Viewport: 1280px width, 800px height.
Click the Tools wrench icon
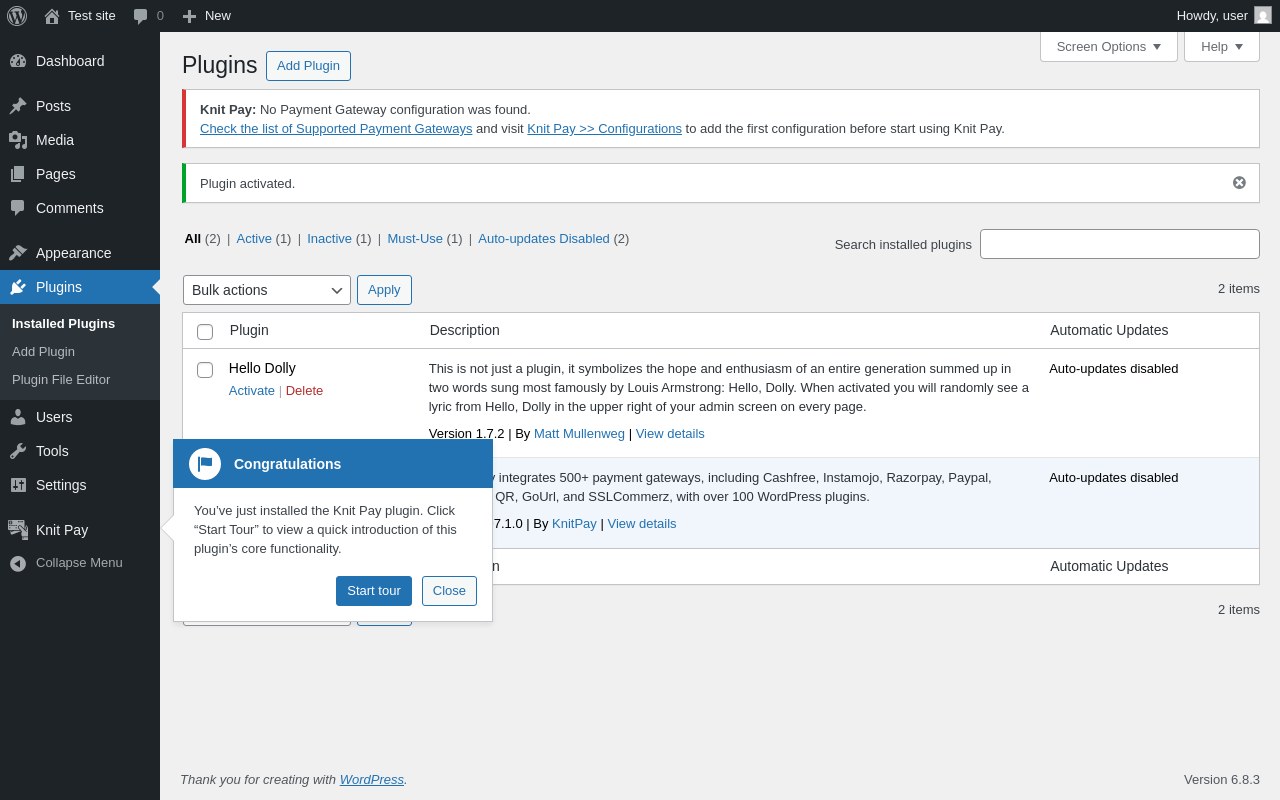click(18, 451)
